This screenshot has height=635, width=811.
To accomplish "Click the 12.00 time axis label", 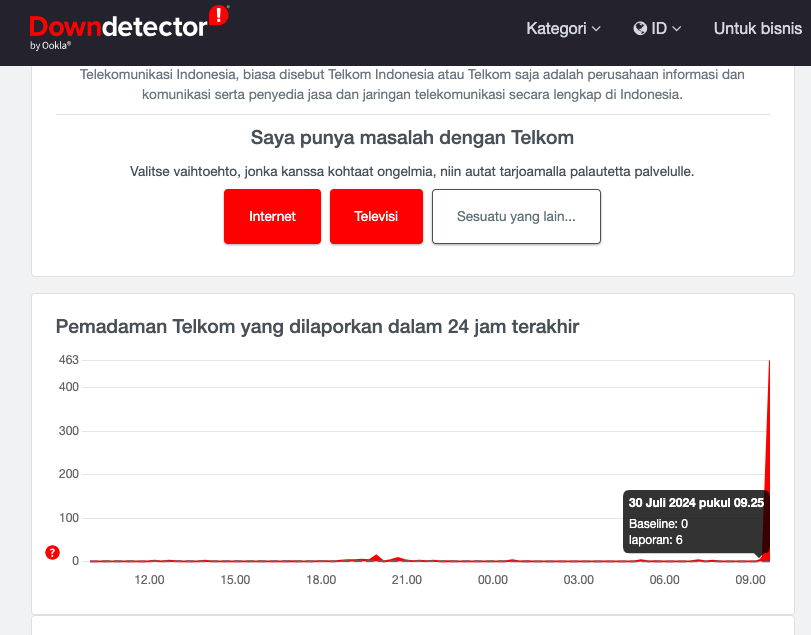I will coord(149,580).
